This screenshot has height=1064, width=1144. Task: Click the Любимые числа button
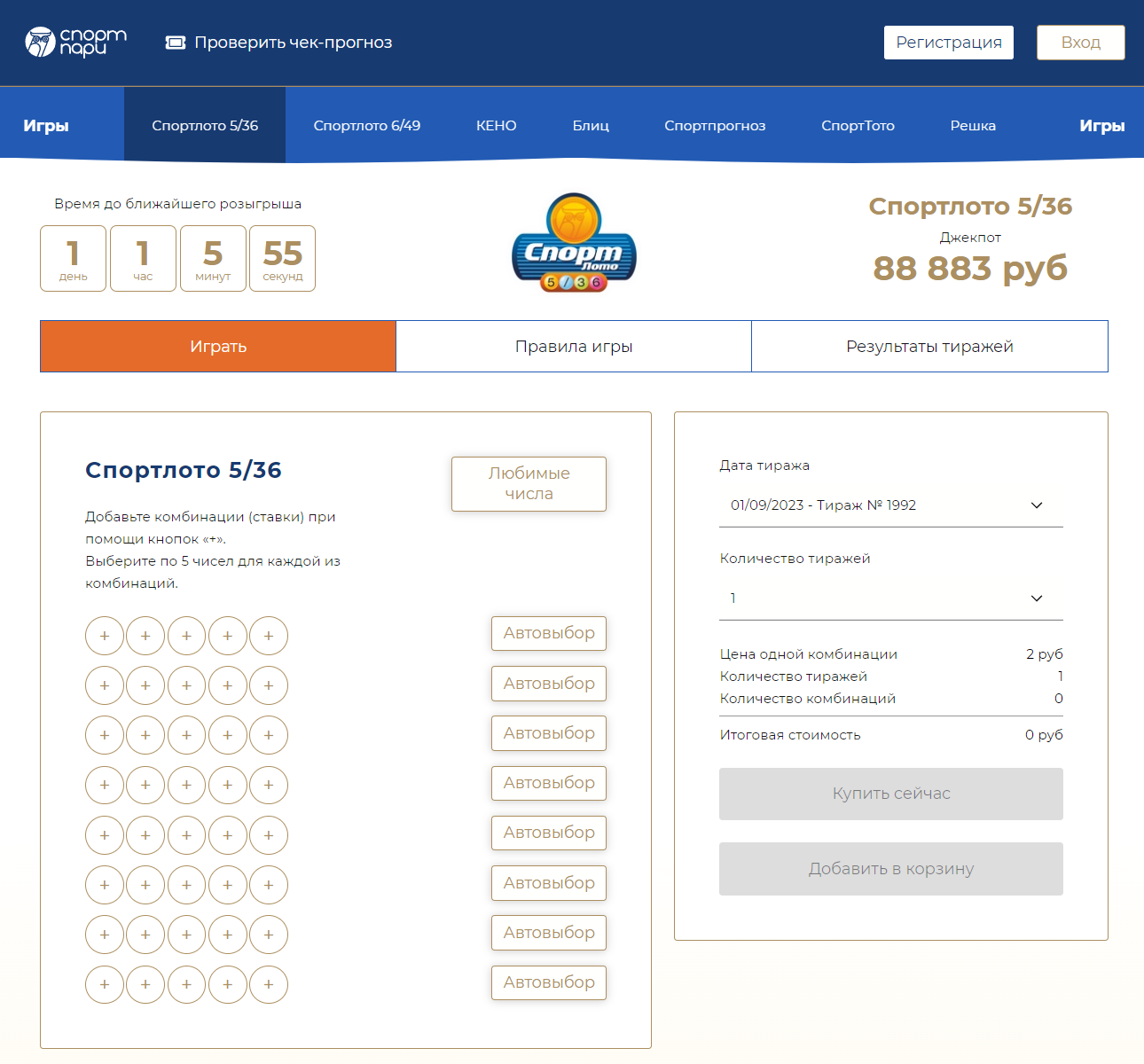pyautogui.click(x=529, y=484)
